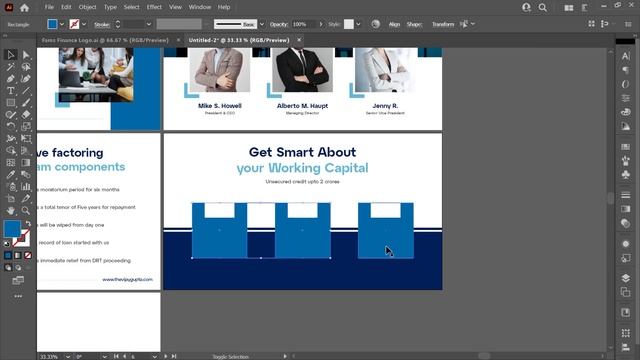Expand the fill color dropdown in control bar

click(62, 24)
